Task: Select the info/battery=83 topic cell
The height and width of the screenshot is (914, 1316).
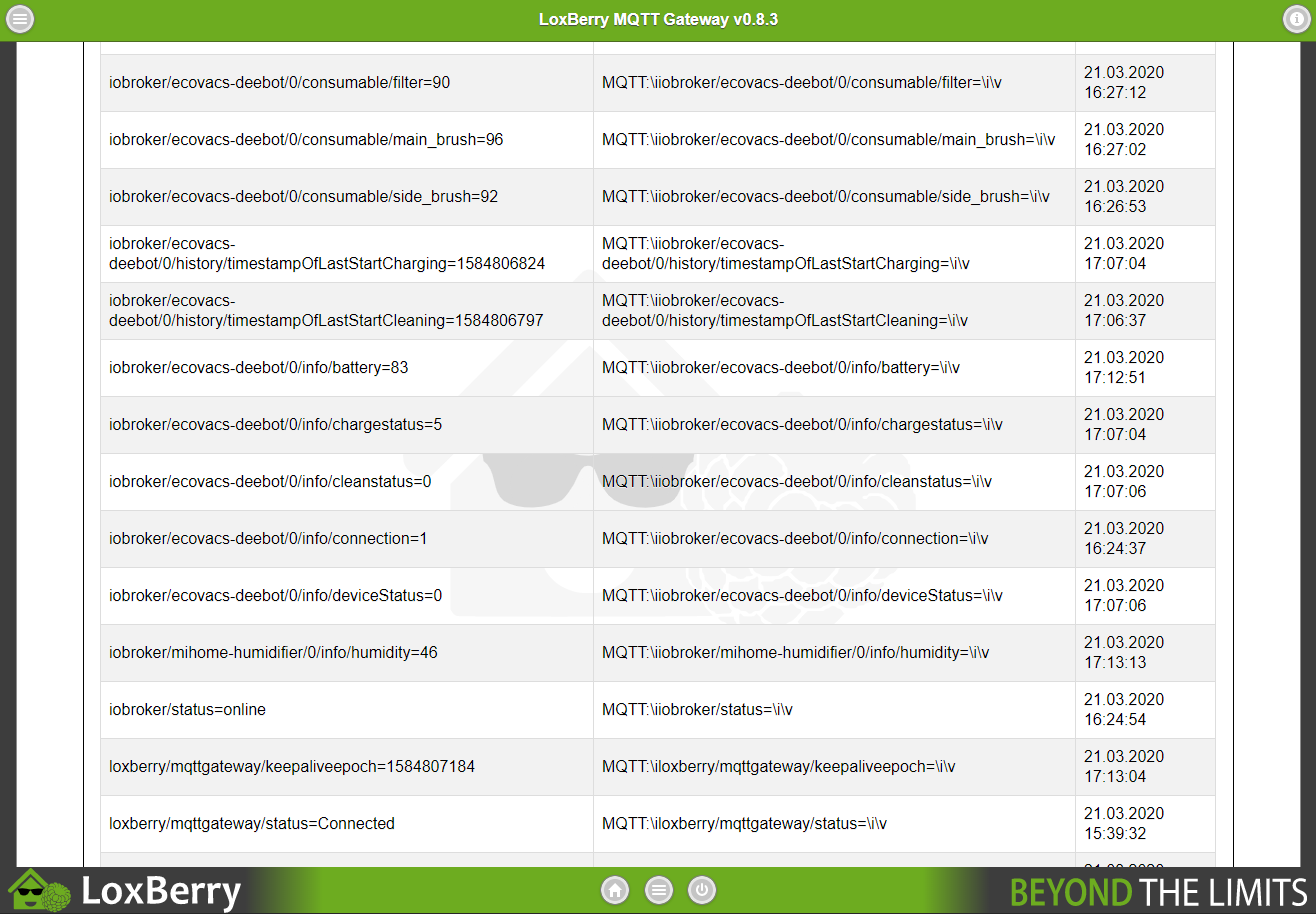Action: pos(347,368)
